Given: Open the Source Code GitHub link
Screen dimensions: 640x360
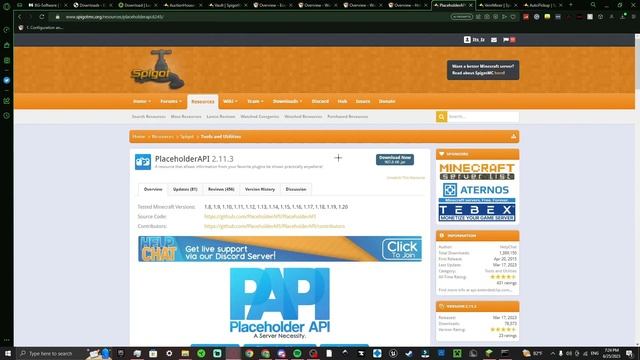Looking at the screenshot, I should click(260, 216).
